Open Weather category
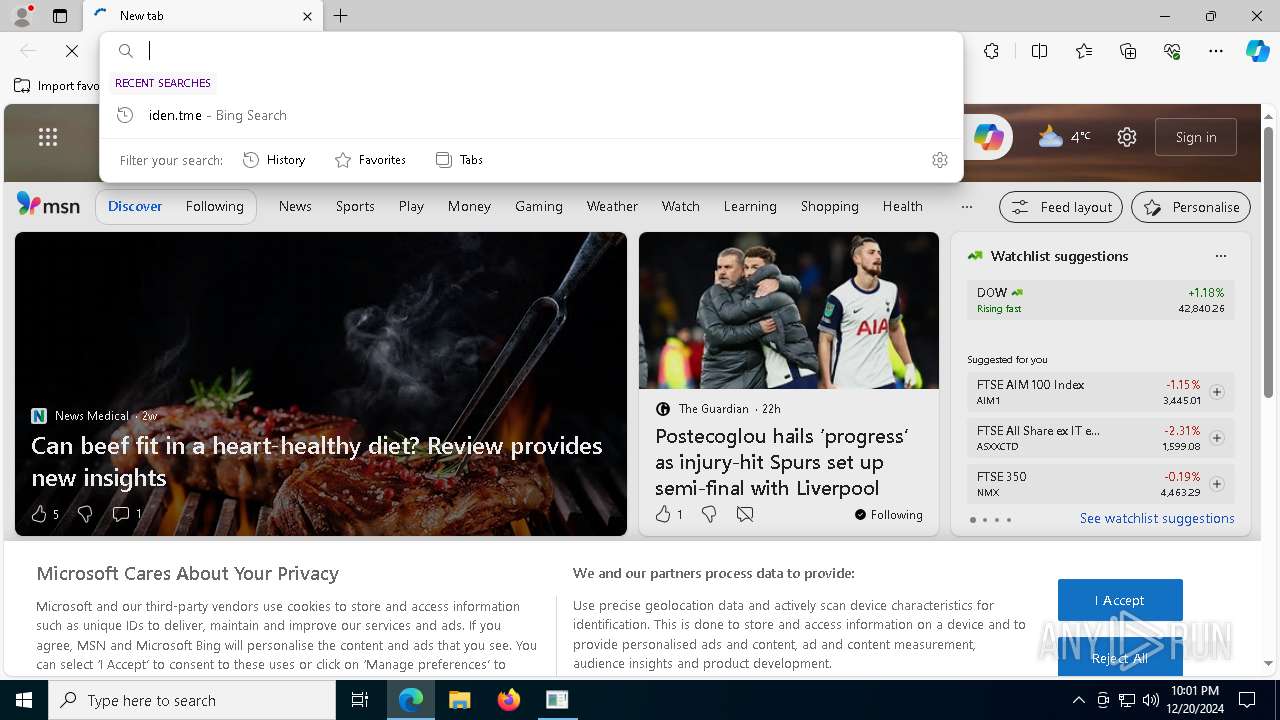 pyautogui.click(x=612, y=206)
